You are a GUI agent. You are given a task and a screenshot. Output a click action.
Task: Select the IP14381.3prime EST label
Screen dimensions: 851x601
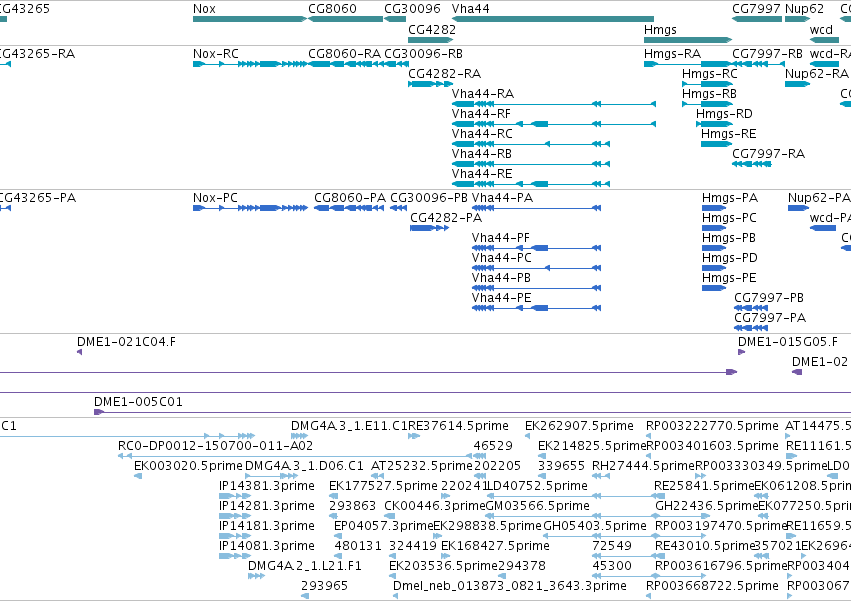[267, 486]
